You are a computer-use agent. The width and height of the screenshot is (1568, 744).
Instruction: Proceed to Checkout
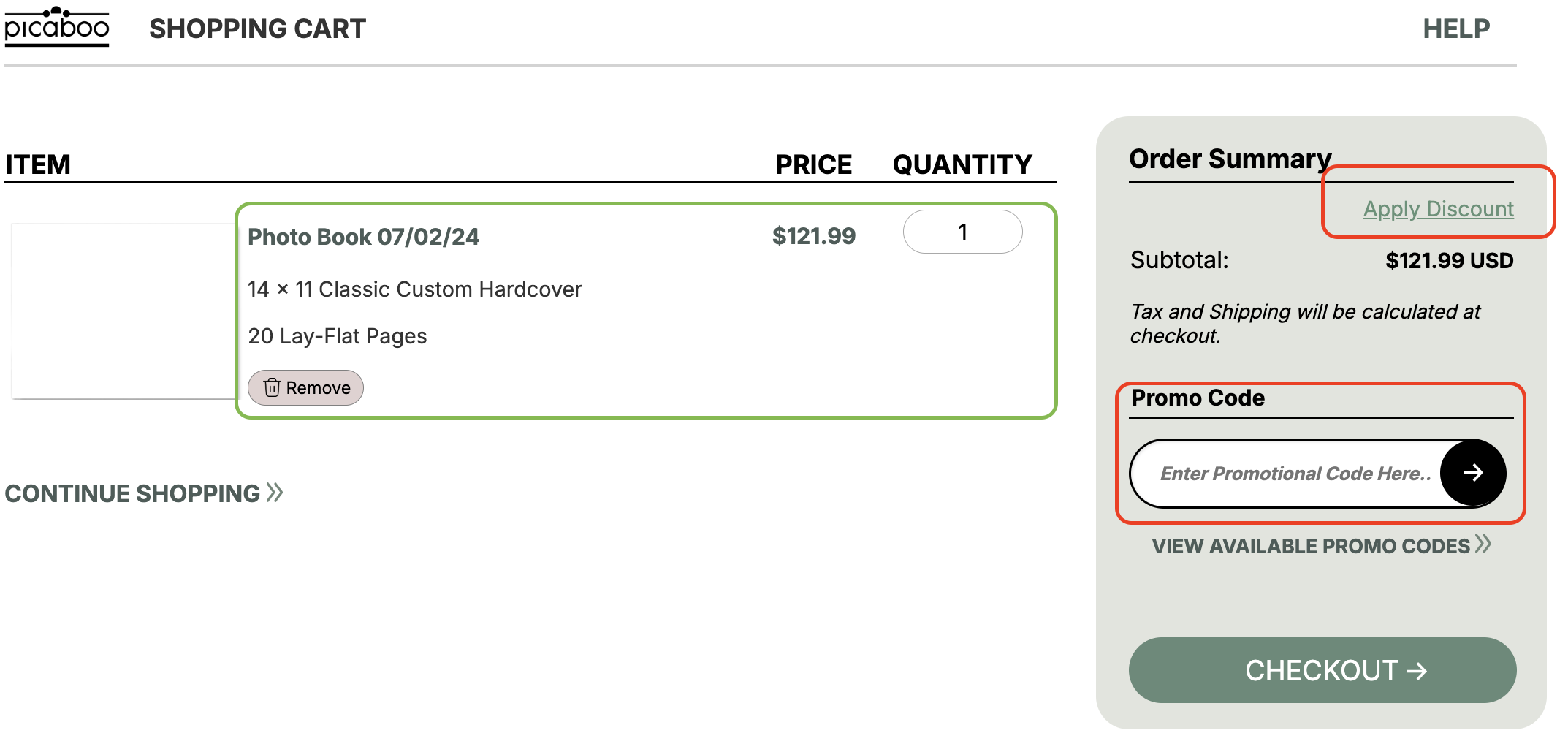click(1322, 670)
